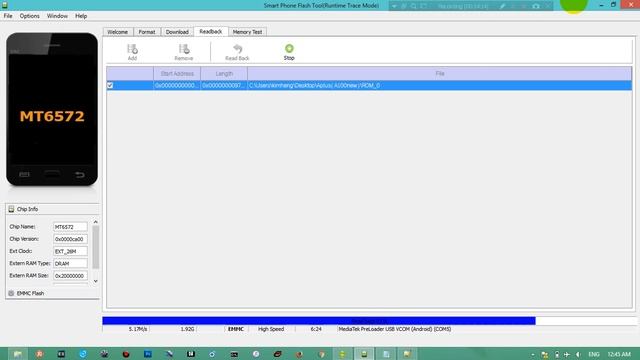Click the 6:24 elapsed time status
Screen dimensions: 640x360
click(x=316, y=329)
